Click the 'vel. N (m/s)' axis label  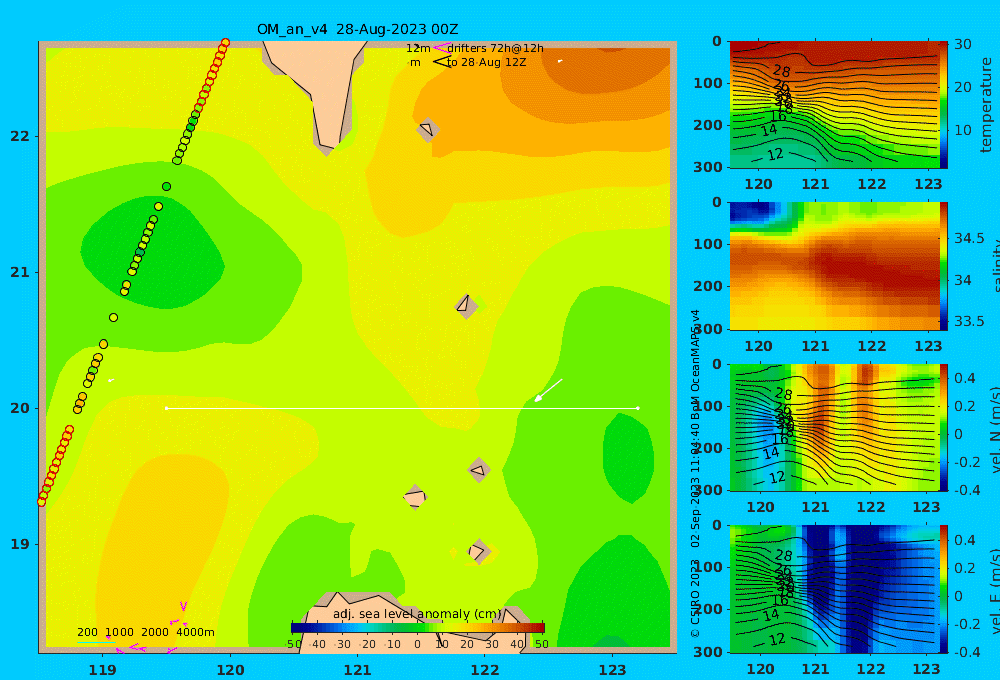tap(995, 429)
